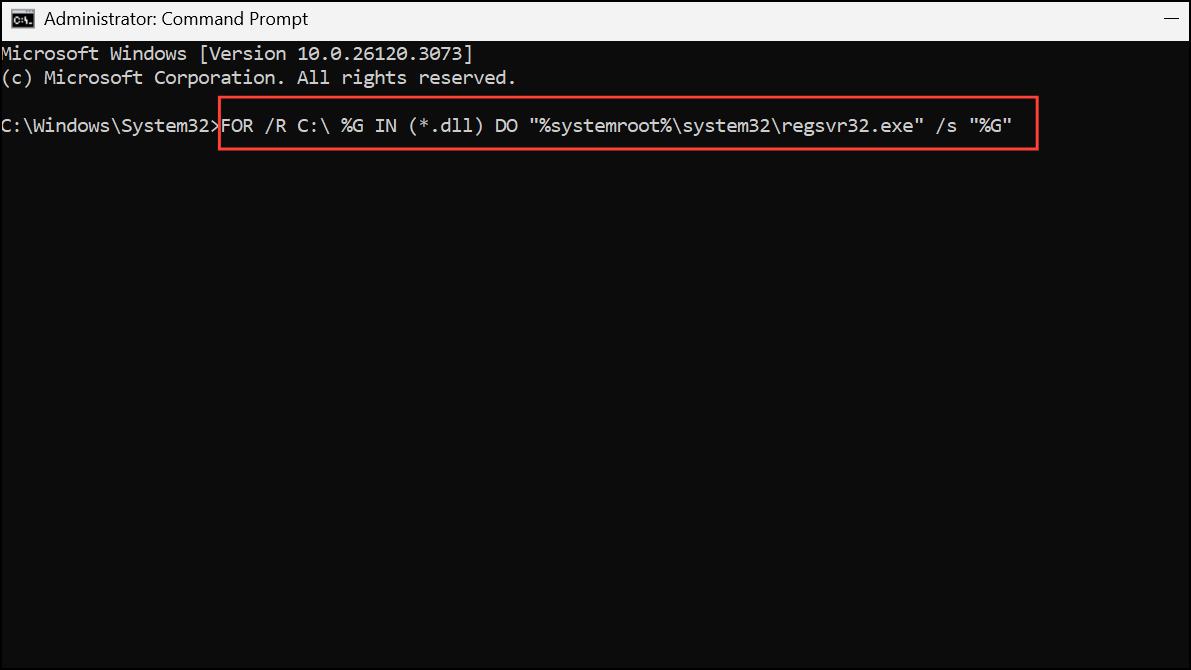Click the quoted "%G" at command end
This screenshot has height=670, width=1191.
point(990,126)
